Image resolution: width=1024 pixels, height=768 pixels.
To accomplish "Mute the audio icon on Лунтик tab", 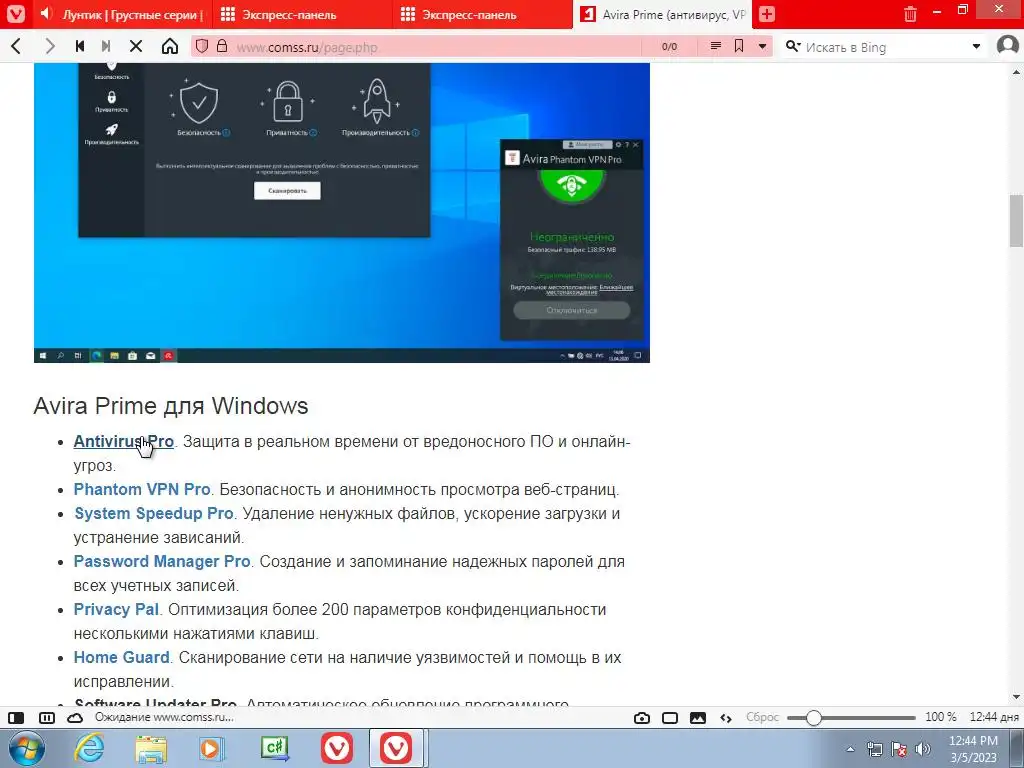I will pos(46,14).
